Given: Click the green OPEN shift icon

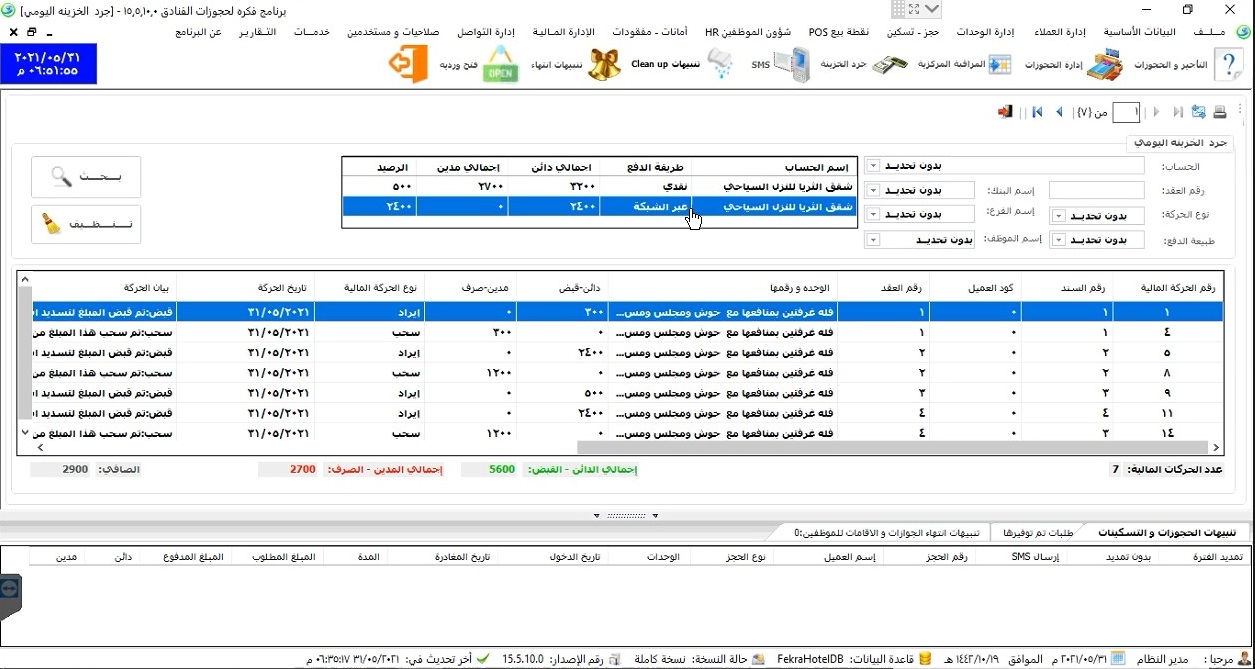Looking at the screenshot, I should tap(501, 65).
